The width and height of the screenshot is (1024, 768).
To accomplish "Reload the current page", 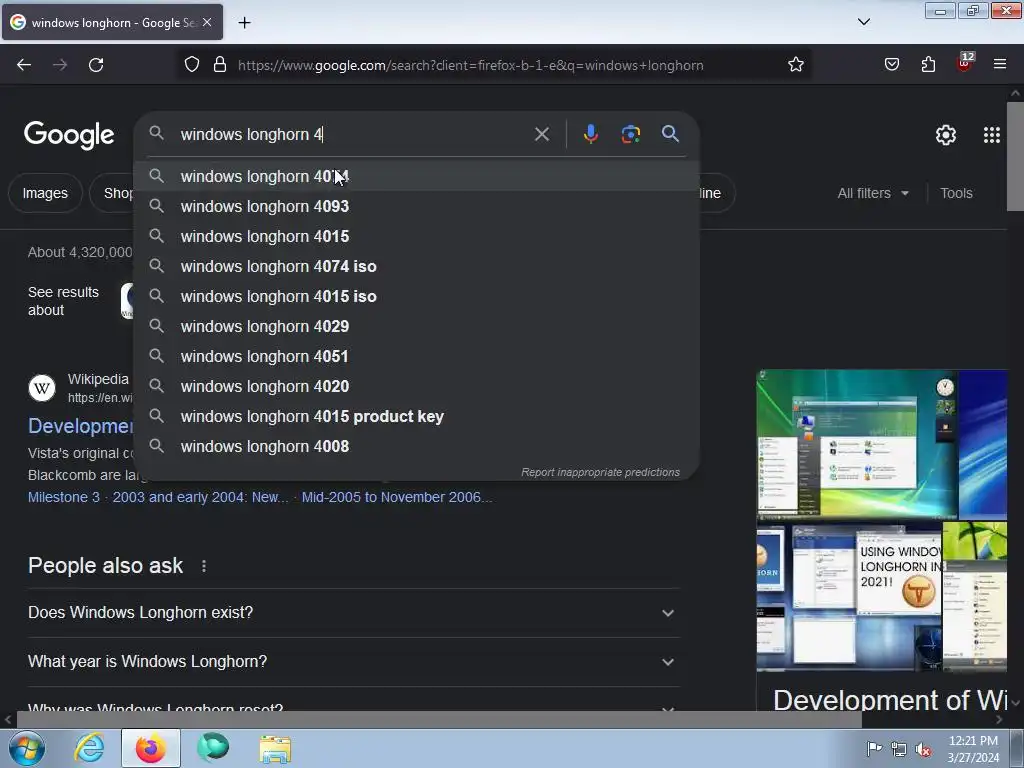I will point(96,65).
